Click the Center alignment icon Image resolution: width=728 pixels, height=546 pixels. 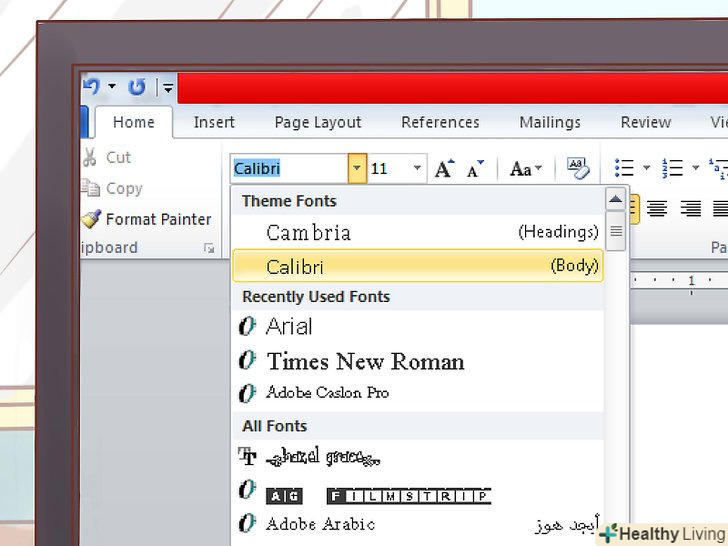[x=657, y=208]
